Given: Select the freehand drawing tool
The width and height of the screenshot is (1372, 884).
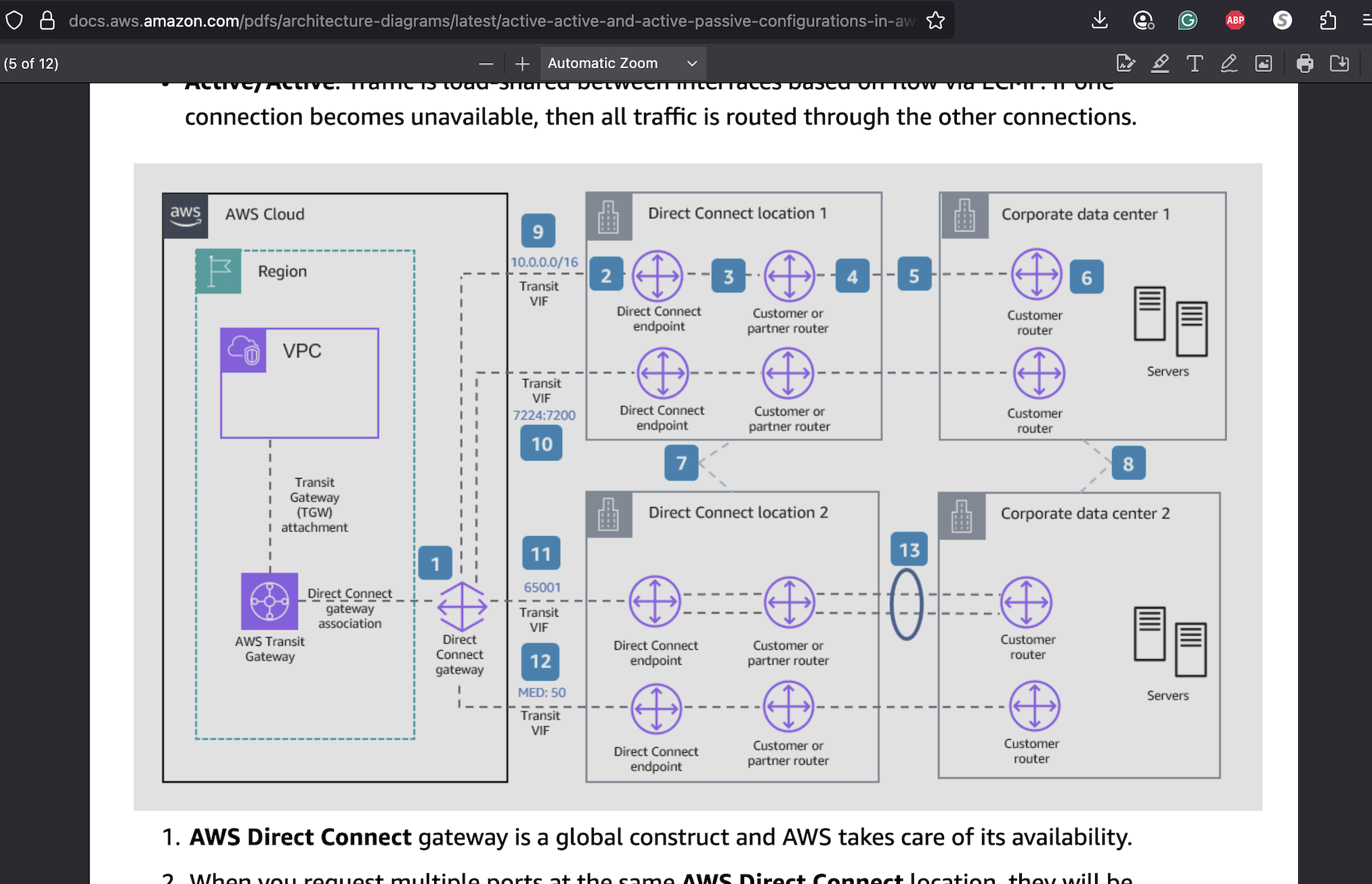Looking at the screenshot, I should 1229,63.
